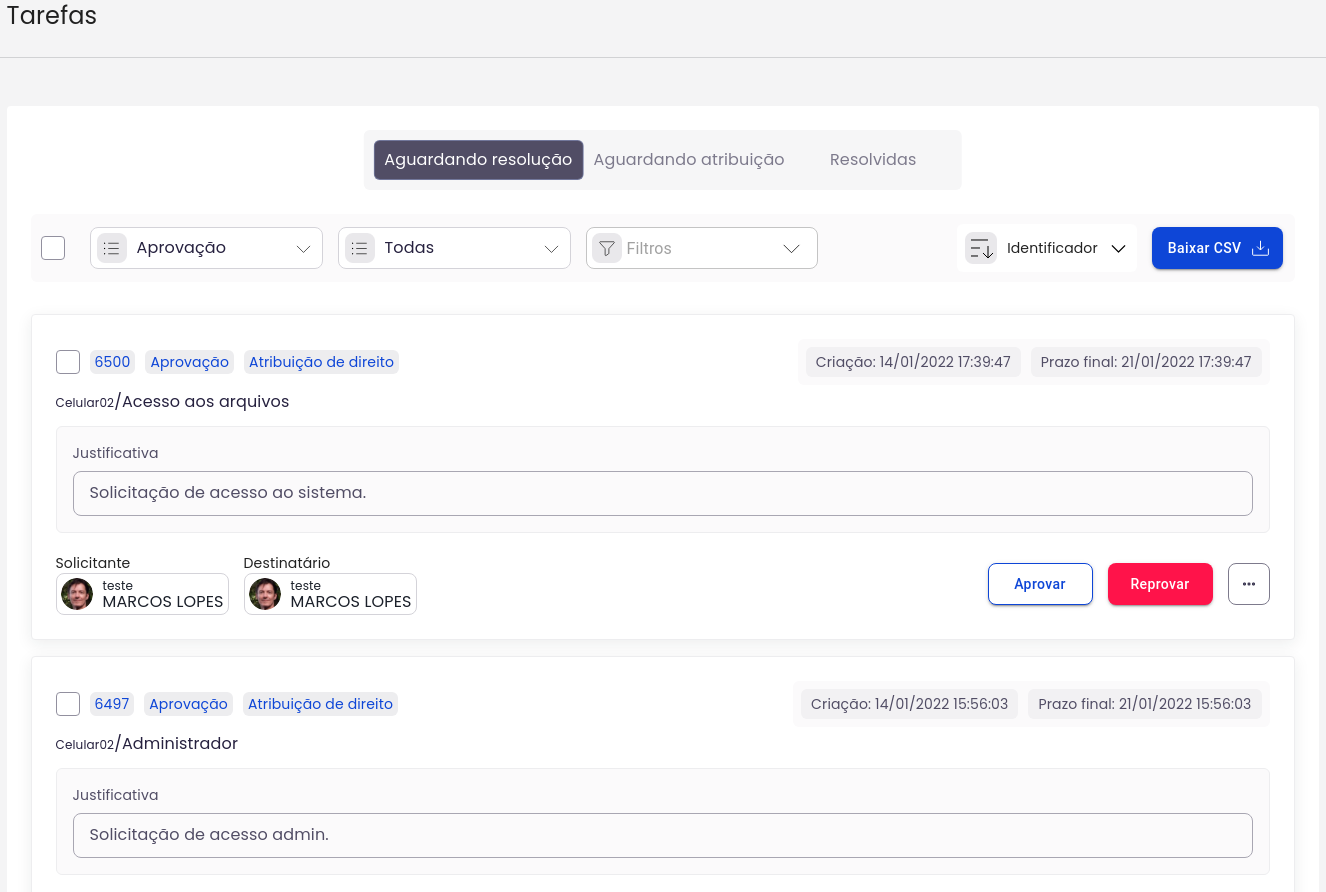1326x892 pixels.
Task: Expand the Aprovação type dropdown
Action: (304, 249)
